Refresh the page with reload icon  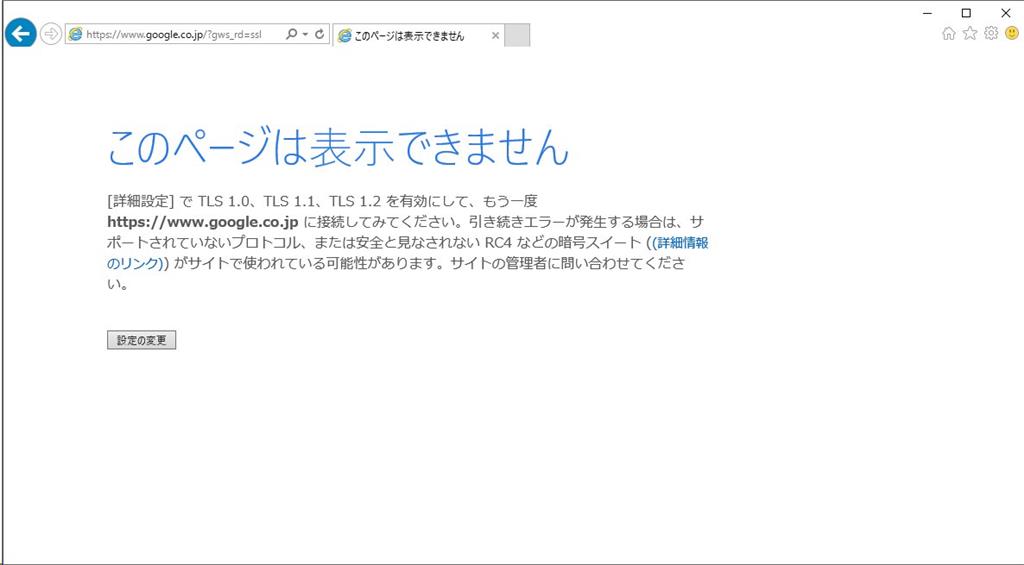(x=319, y=34)
